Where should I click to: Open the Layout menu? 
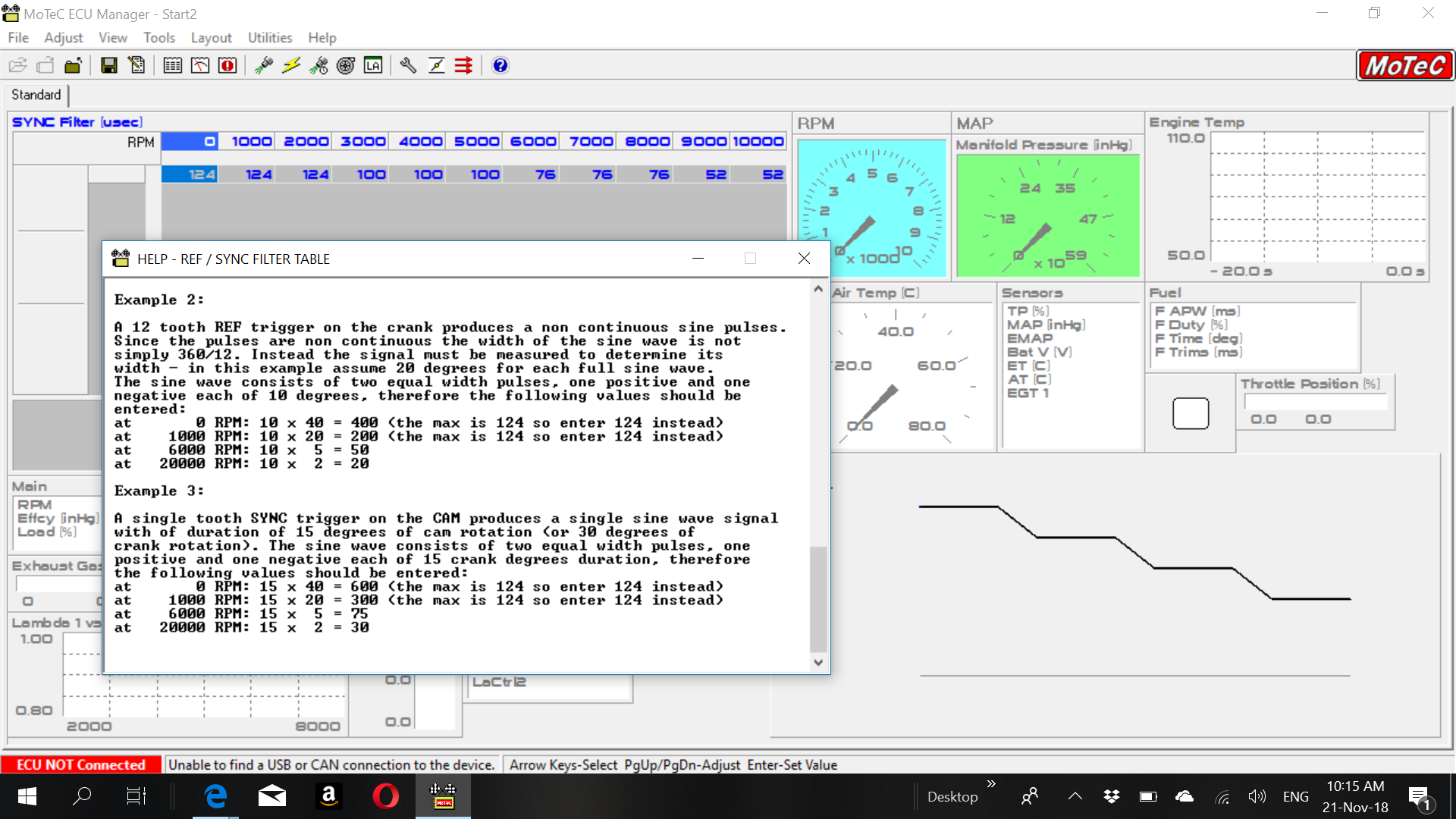pyautogui.click(x=211, y=37)
